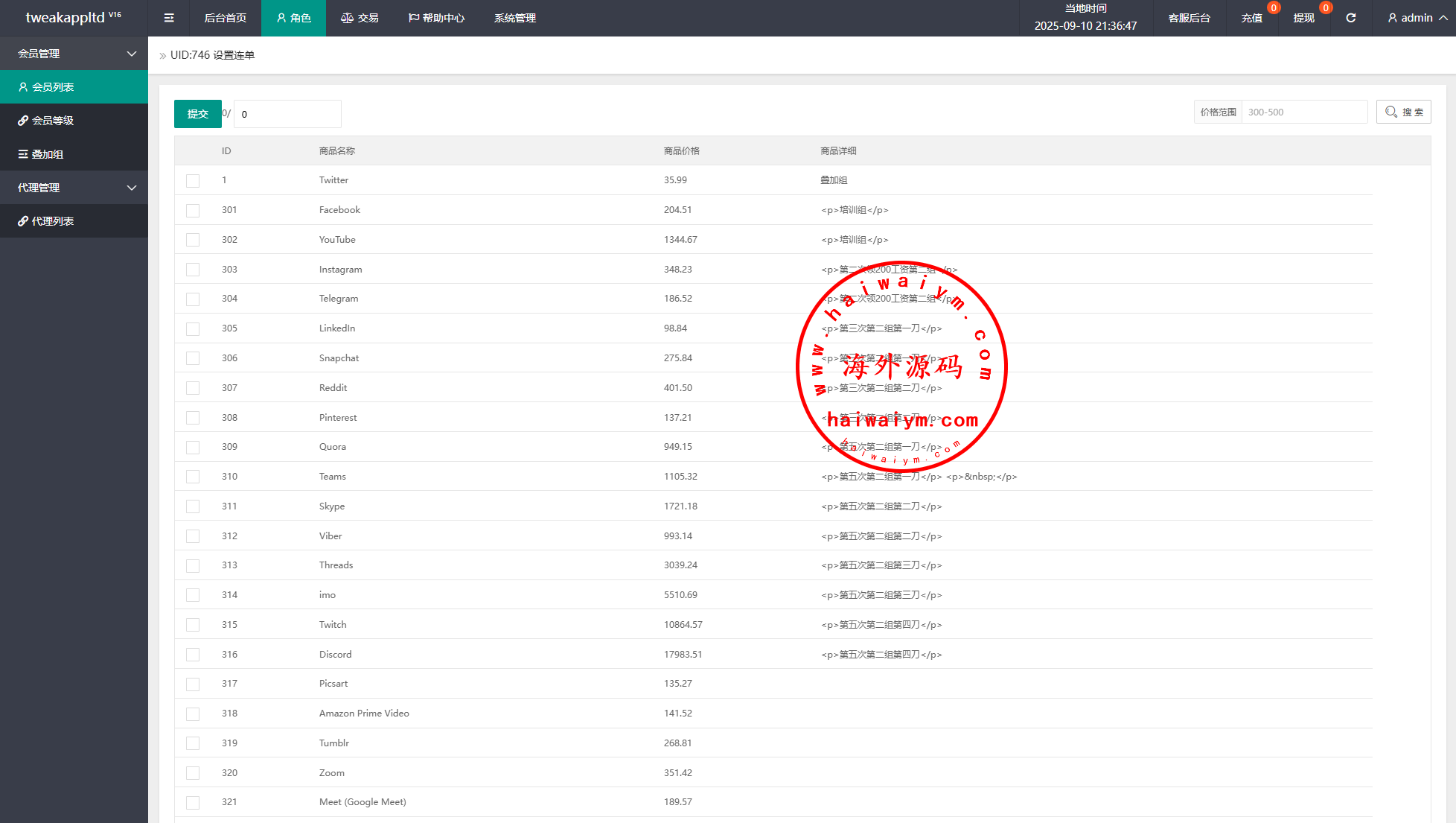Click the refresh icon in top bar

pyautogui.click(x=1350, y=18)
